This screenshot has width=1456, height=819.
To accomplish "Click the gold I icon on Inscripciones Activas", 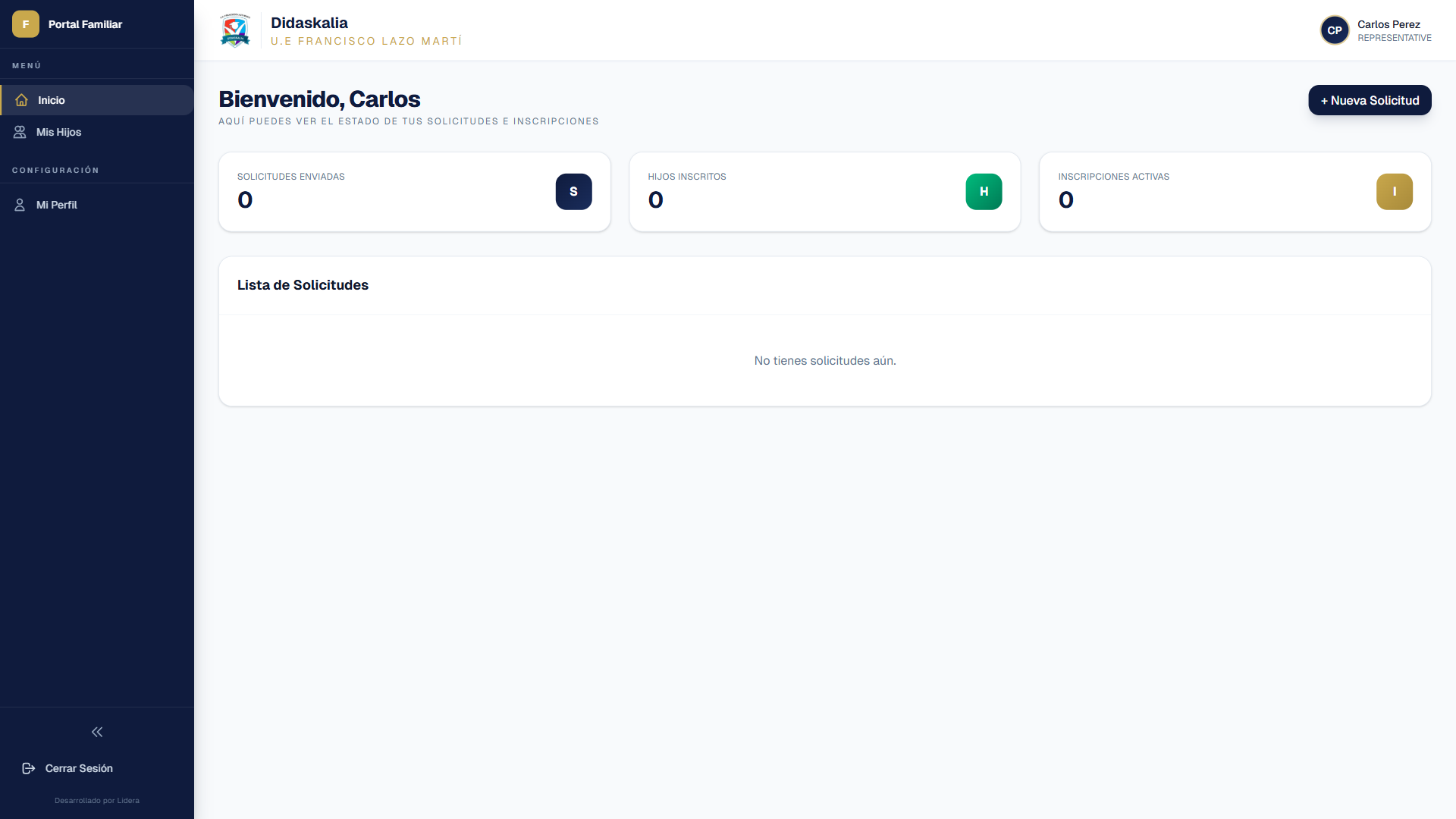I will (x=1394, y=192).
